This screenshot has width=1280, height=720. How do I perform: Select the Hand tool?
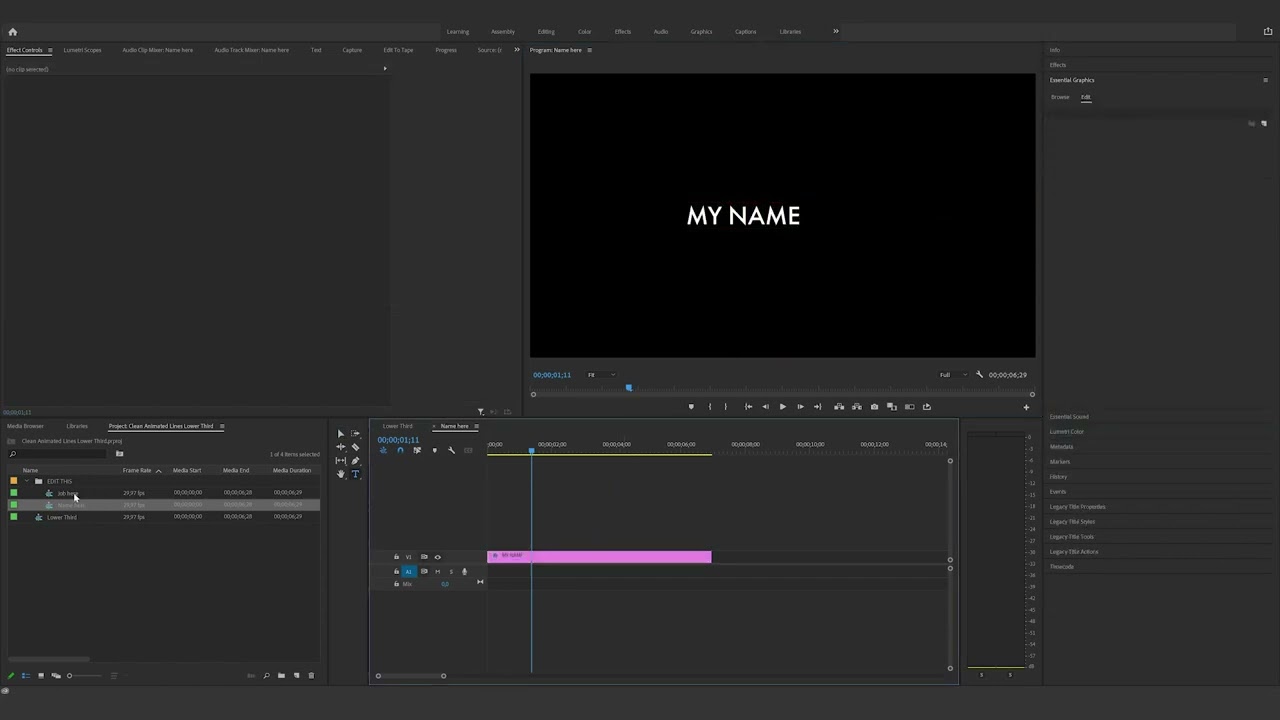(340, 474)
